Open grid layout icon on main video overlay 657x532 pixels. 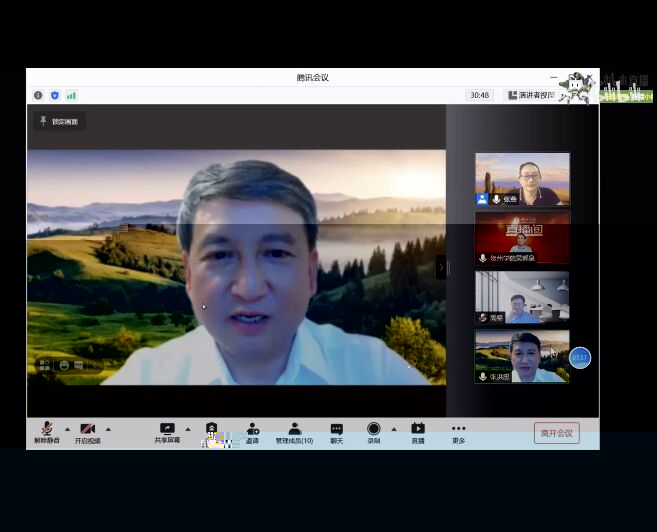tap(44, 365)
